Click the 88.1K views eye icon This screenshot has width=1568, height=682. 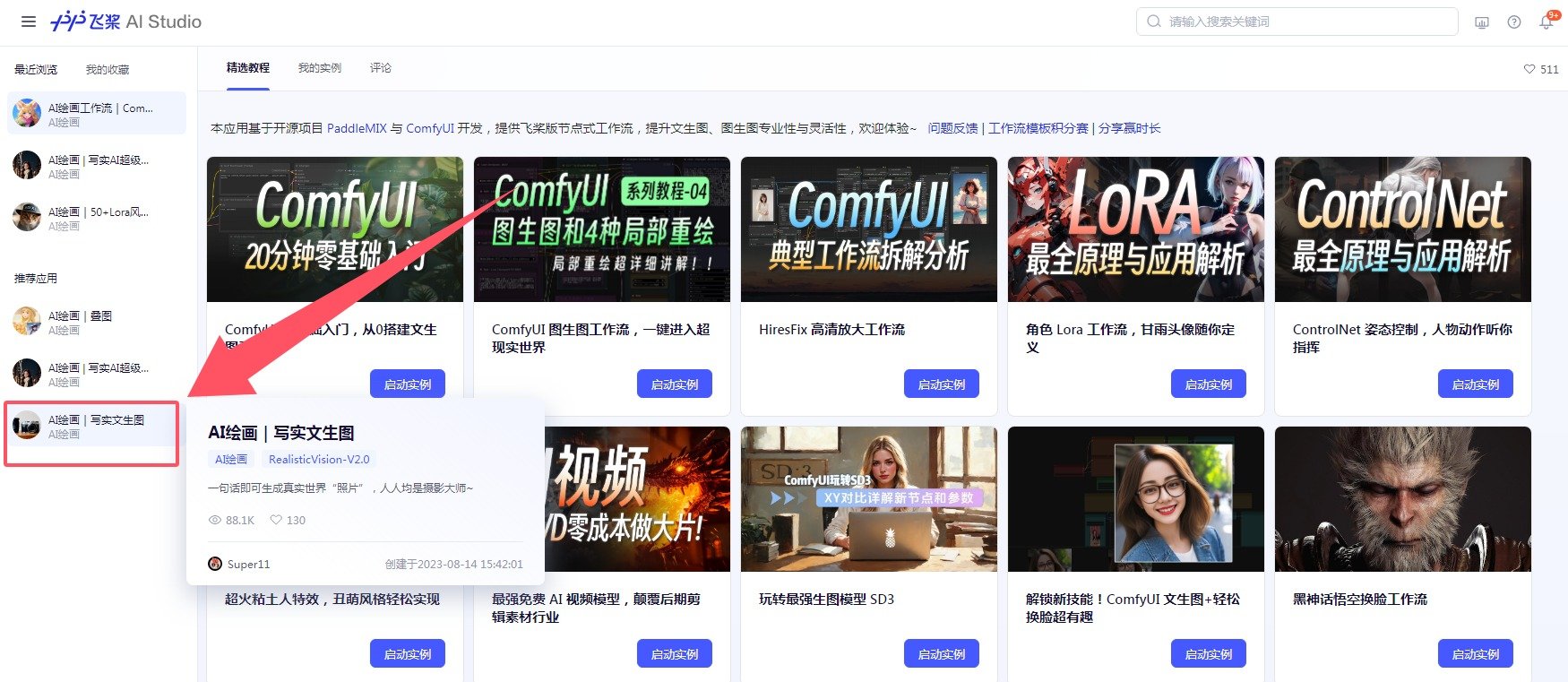point(215,520)
